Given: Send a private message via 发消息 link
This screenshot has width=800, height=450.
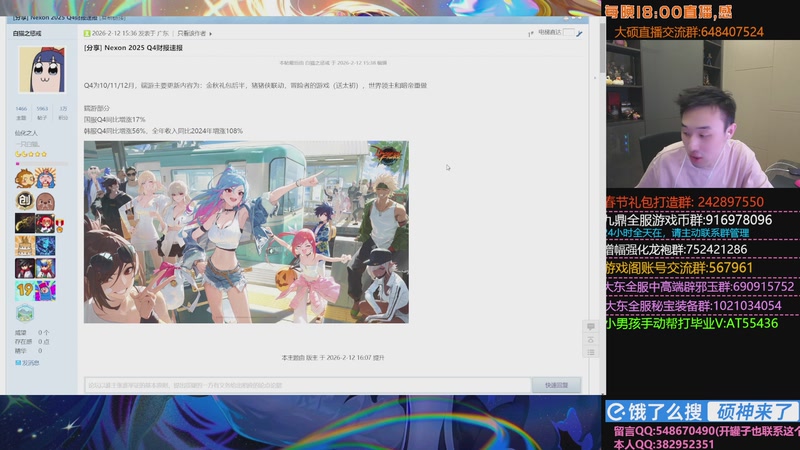Looking at the screenshot, I should tap(28, 363).
